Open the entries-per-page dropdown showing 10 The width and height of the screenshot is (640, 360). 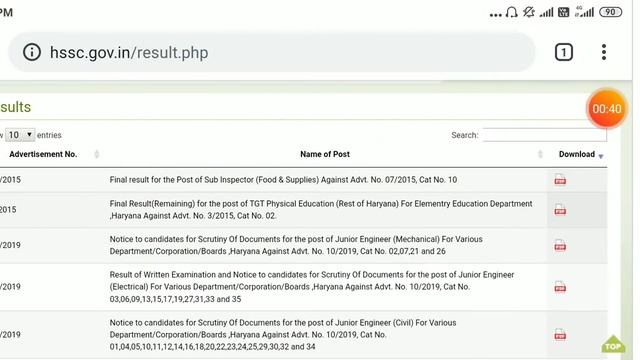pos(20,135)
